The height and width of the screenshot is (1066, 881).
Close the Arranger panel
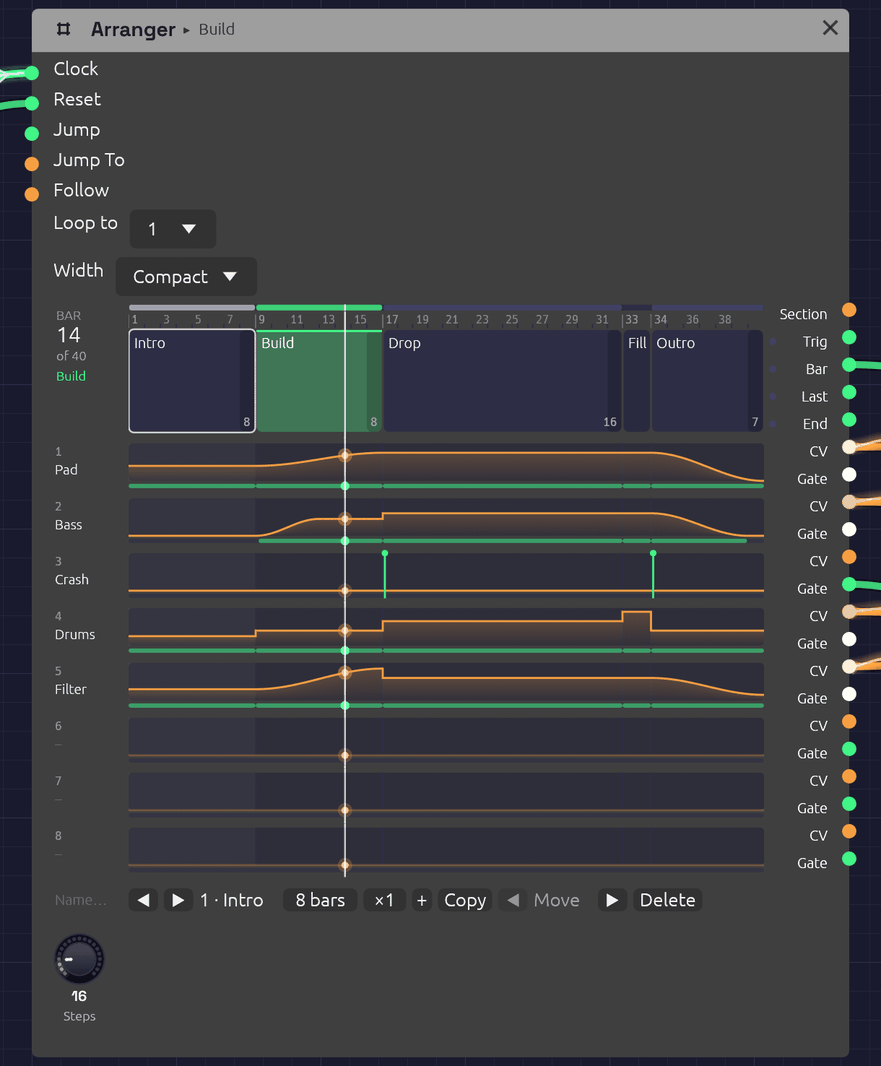pyautogui.click(x=830, y=28)
